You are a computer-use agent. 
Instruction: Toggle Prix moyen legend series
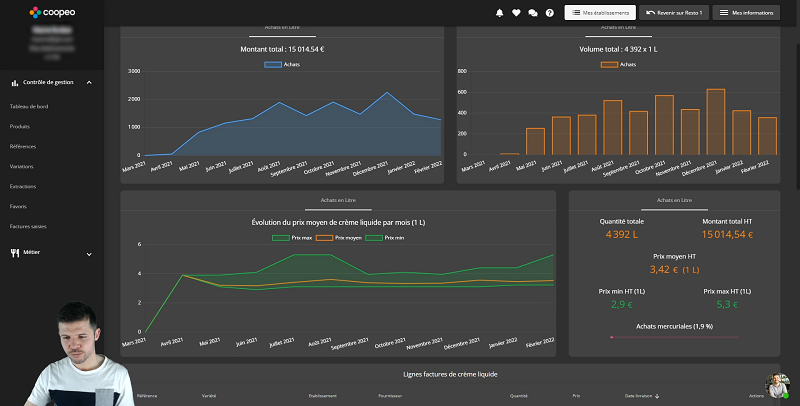point(339,238)
